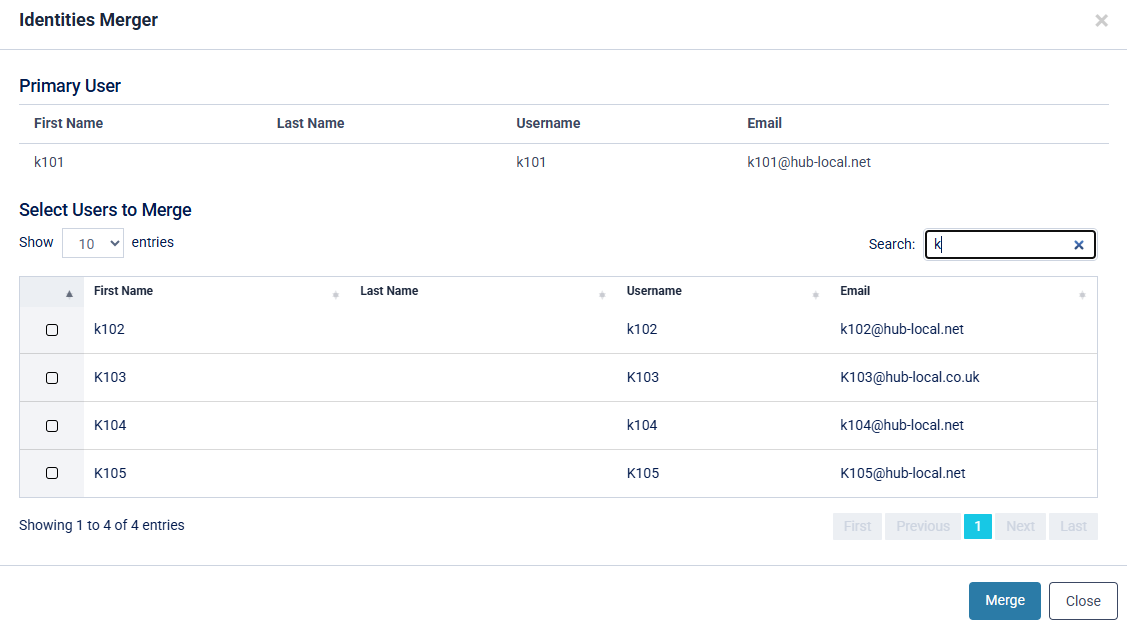1127x630 pixels.
Task: Click the First Name column sort icon
Action: (x=336, y=295)
